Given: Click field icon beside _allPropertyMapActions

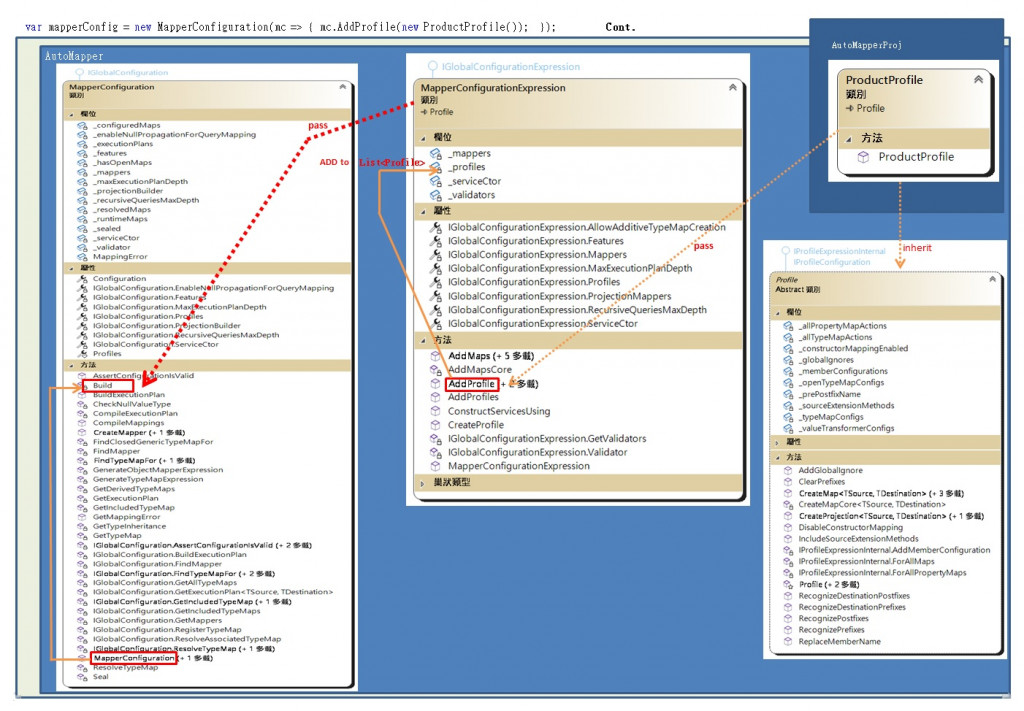Looking at the screenshot, I should (788, 326).
